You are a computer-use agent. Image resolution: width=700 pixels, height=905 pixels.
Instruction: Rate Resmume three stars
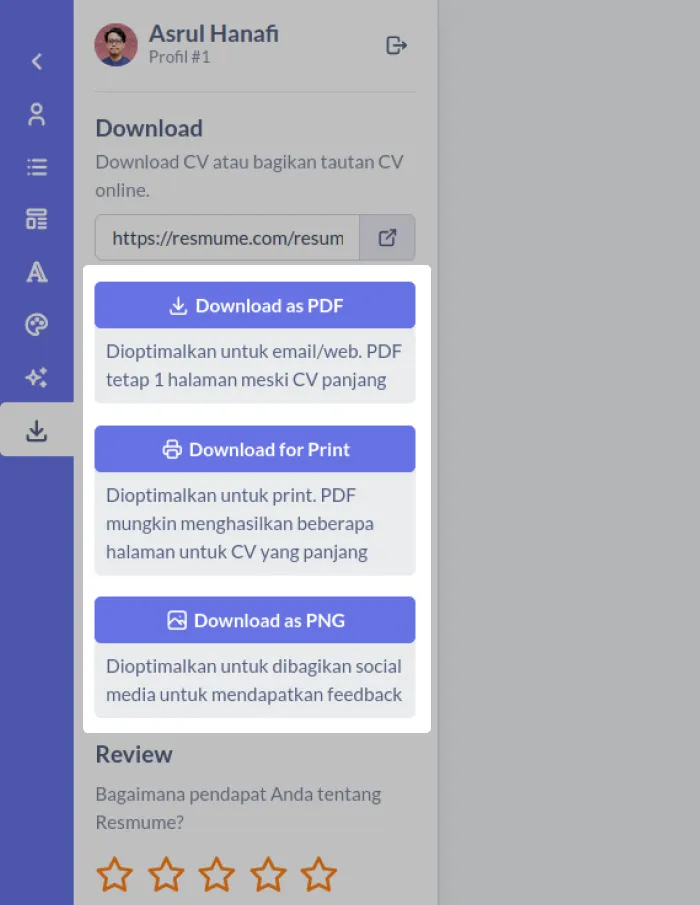[x=216, y=874]
